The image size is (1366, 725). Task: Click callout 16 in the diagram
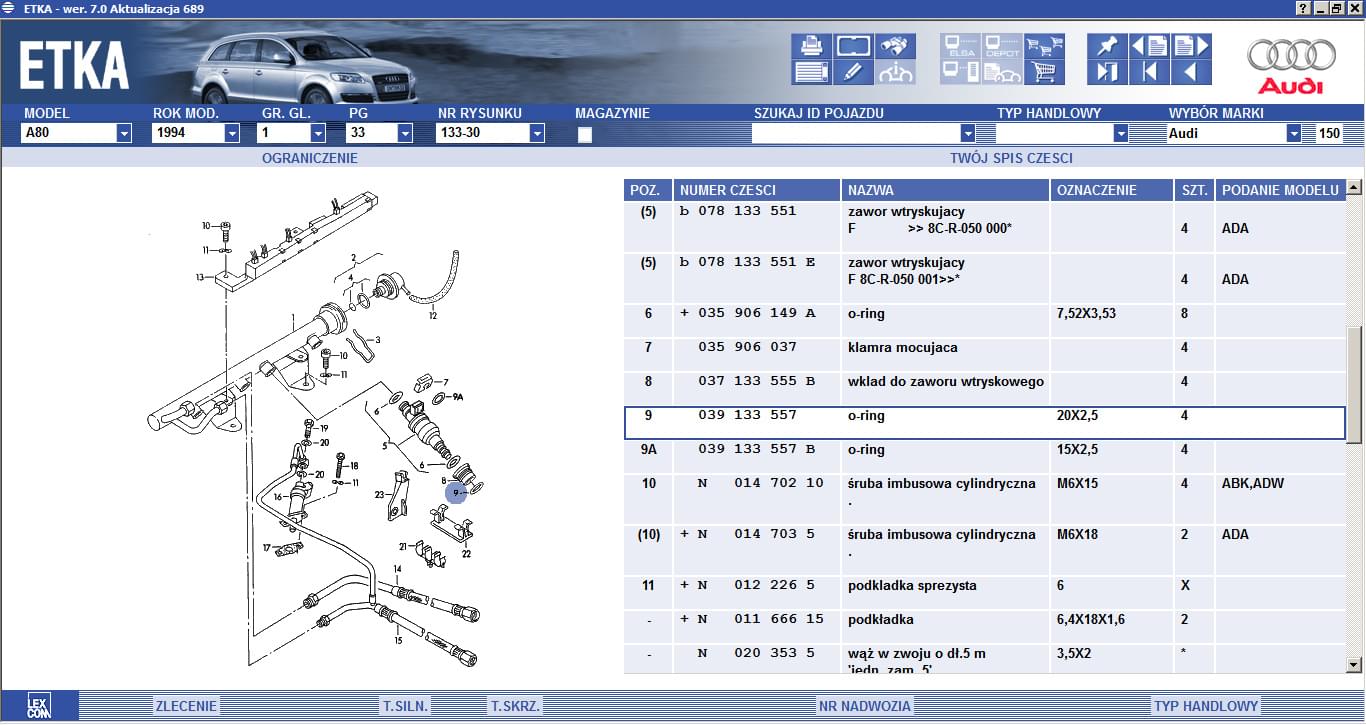(x=279, y=495)
